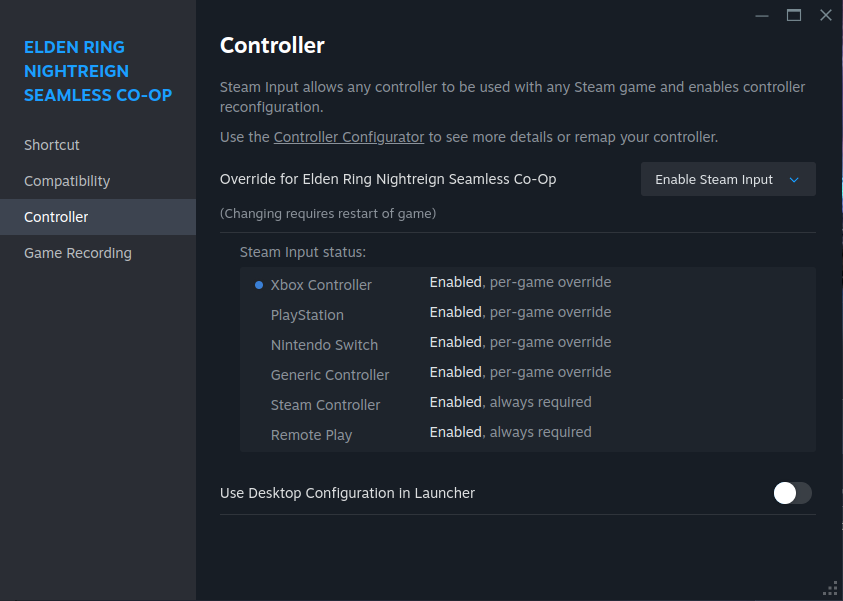Select the Xbox Controller status row
The height and width of the screenshot is (601, 843).
pyautogui.click(x=321, y=285)
